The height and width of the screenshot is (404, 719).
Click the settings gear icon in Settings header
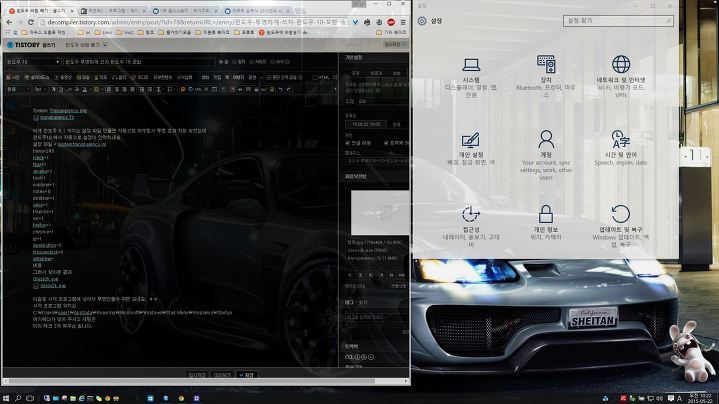pos(422,21)
